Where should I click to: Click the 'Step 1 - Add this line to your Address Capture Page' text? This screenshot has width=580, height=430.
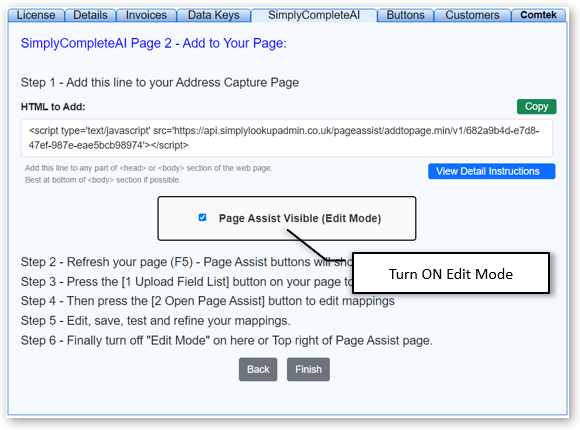coord(160,83)
